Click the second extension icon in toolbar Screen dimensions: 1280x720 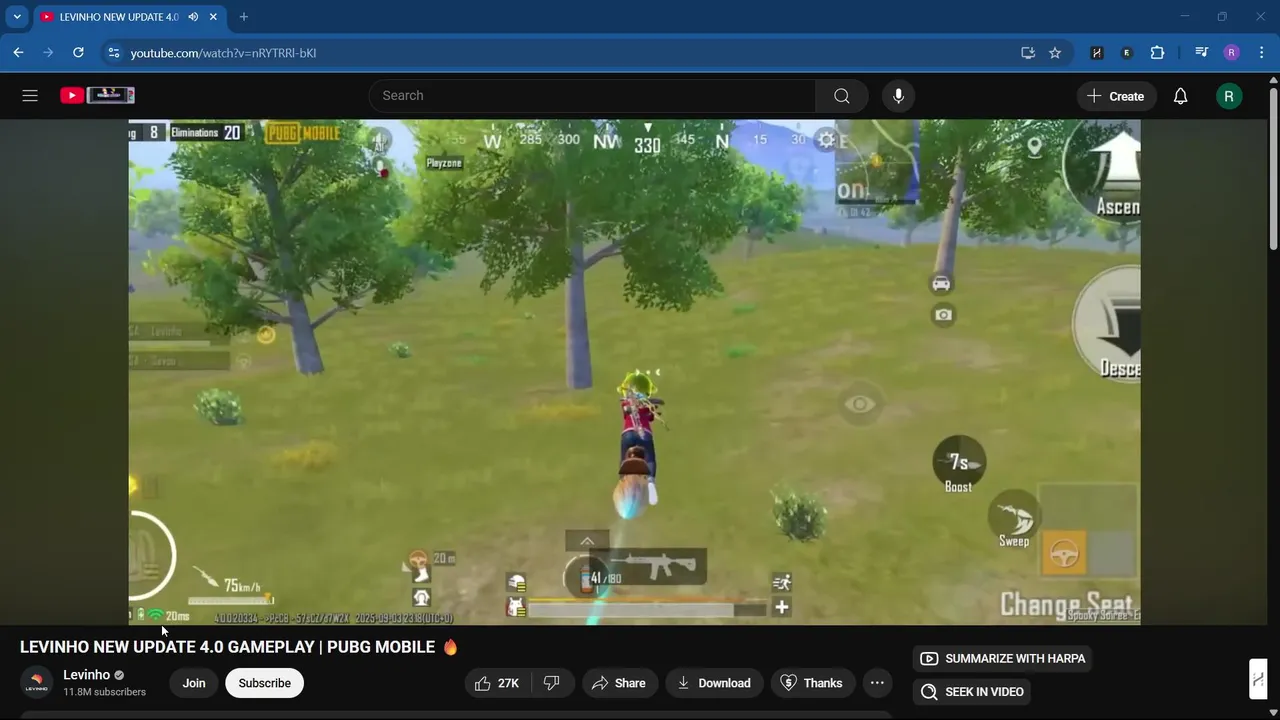[1127, 53]
